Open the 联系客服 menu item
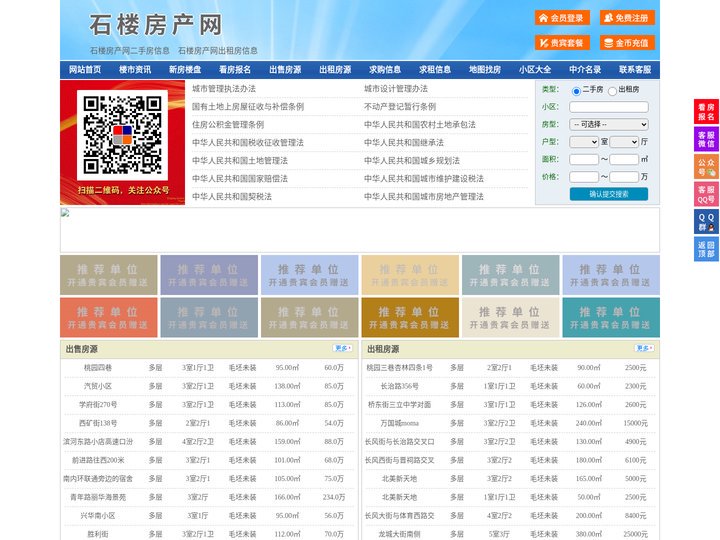Viewport: 720px width, 540px height. [x=635, y=70]
